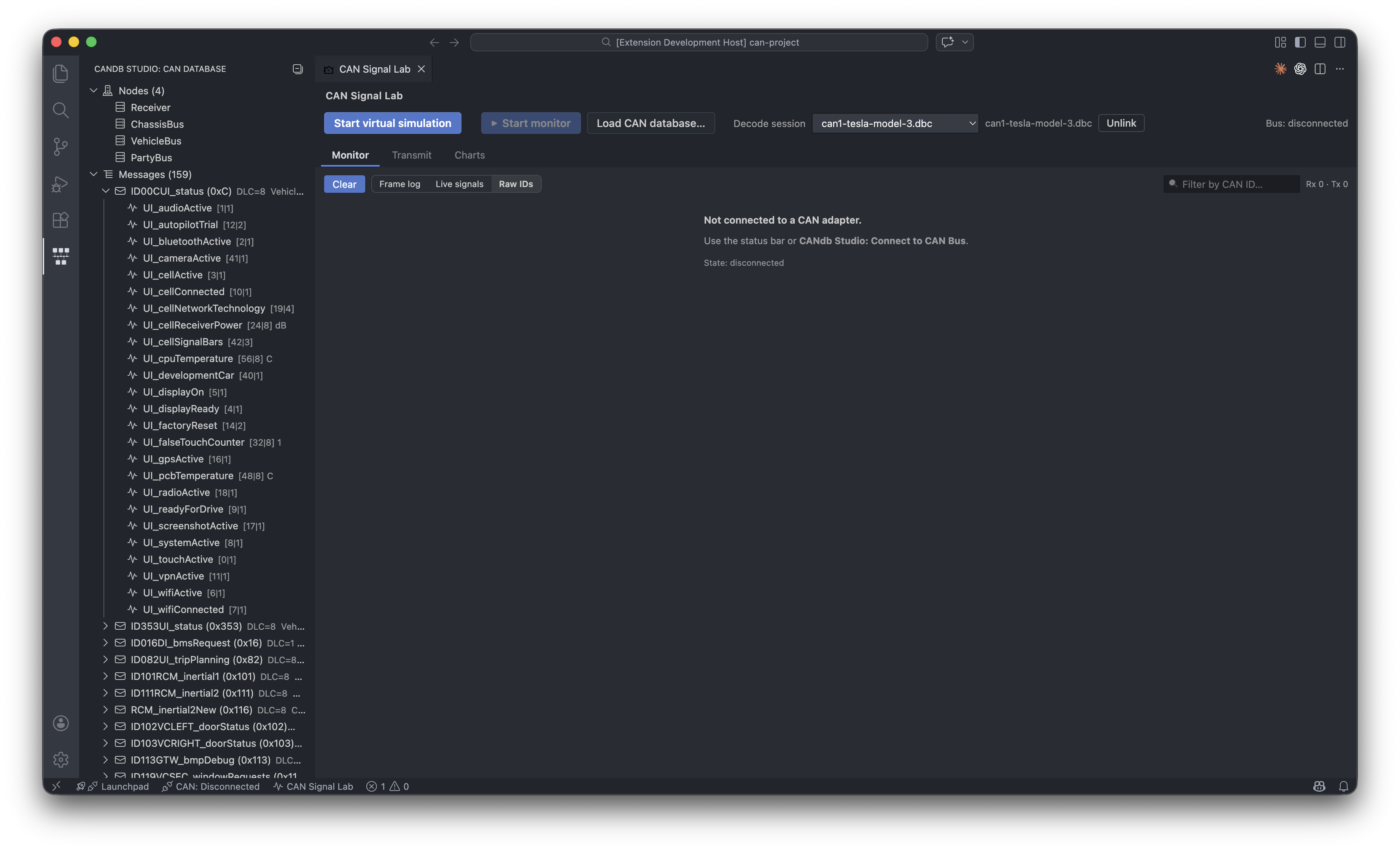Select the Raw IDs view toggle
This screenshot has width=1400, height=851.
click(x=515, y=184)
